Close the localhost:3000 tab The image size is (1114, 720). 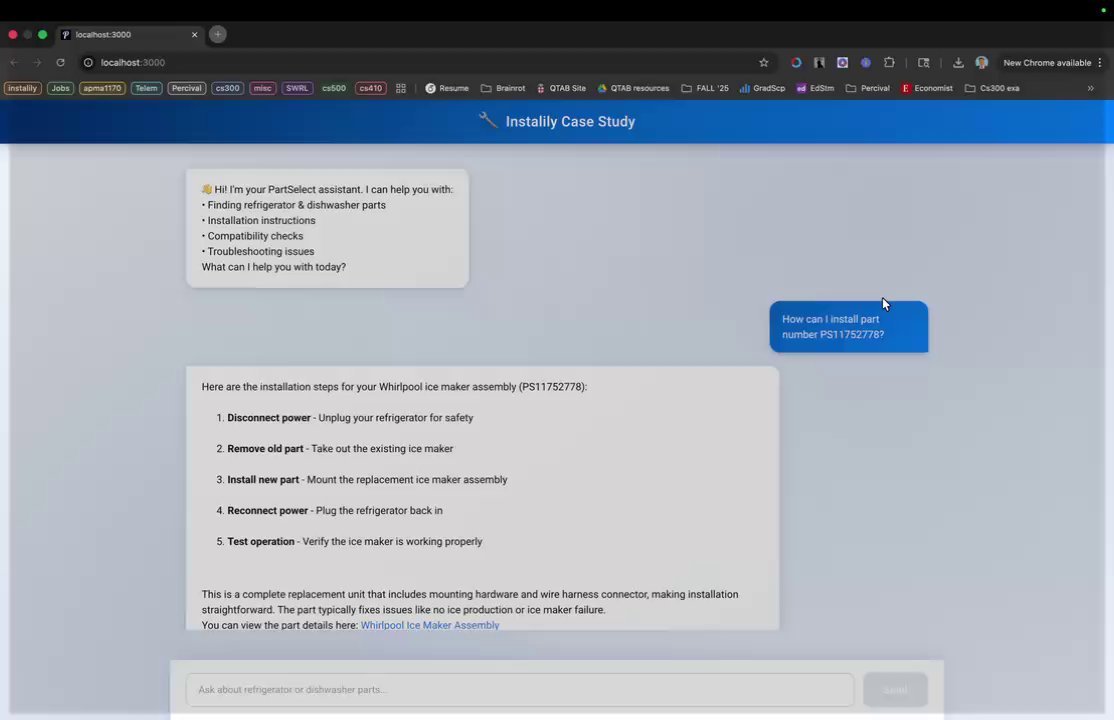pyautogui.click(x=195, y=34)
